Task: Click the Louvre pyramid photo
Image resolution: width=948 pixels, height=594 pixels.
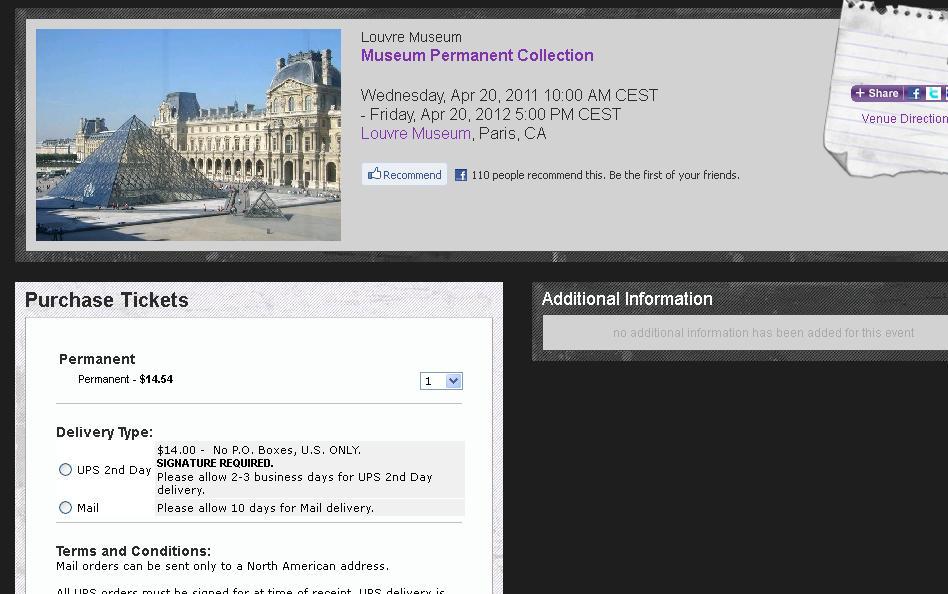Action: pyautogui.click(x=189, y=135)
